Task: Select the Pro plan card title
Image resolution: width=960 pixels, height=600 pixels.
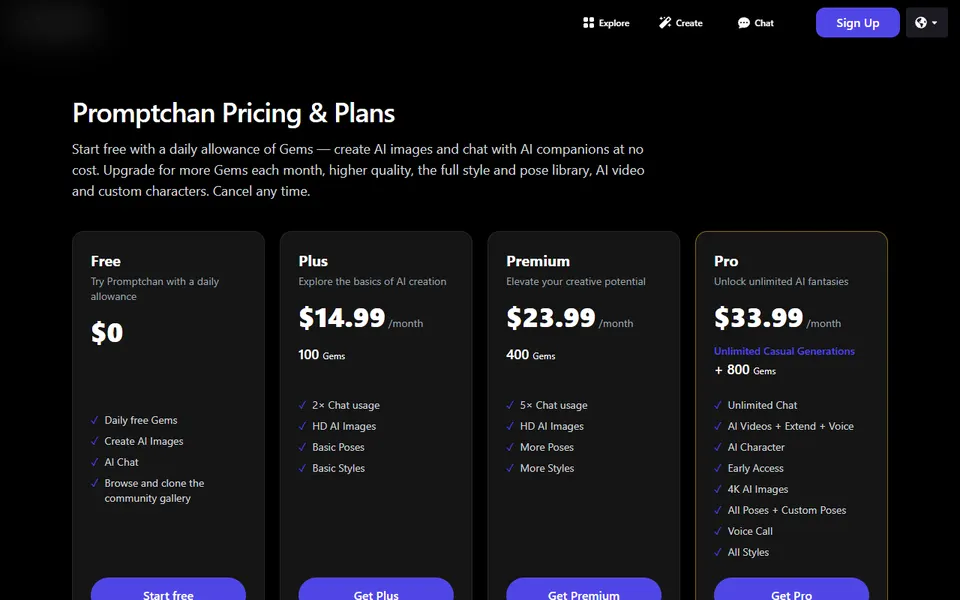Action: [x=726, y=261]
